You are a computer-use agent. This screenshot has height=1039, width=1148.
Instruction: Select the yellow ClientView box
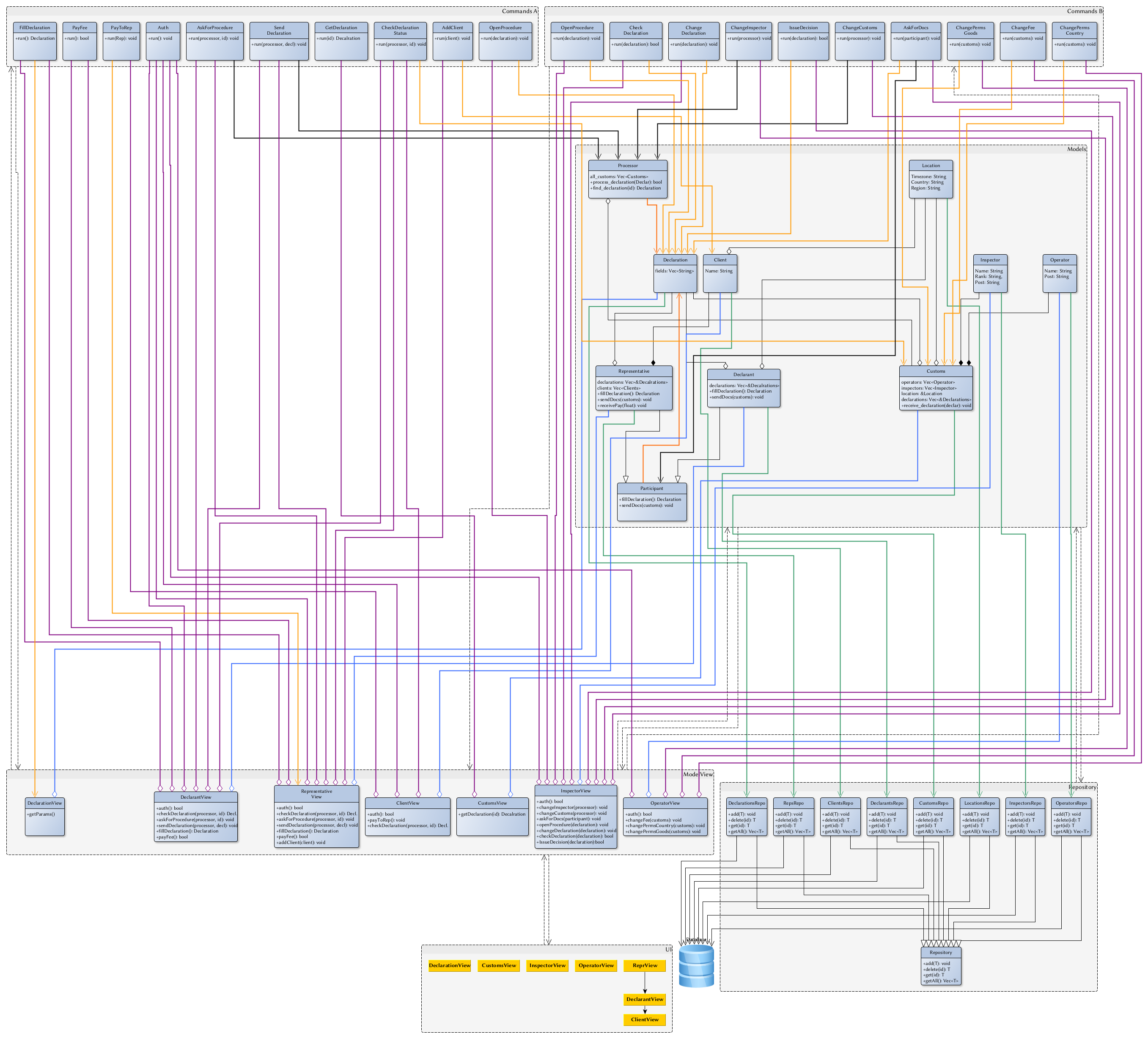tap(645, 1020)
